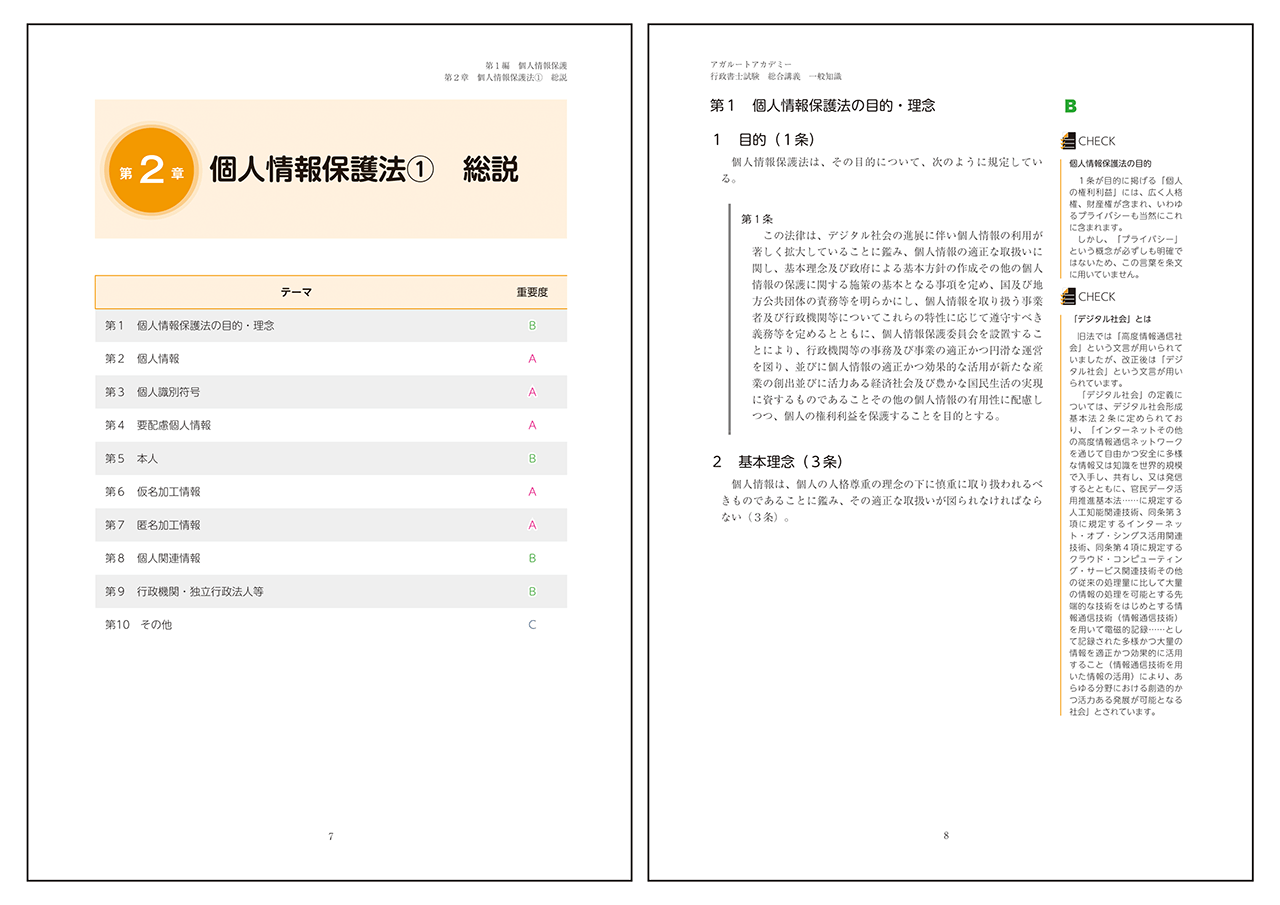The image size is (1280, 905).
Task: Click page number 7 at the bottom
Action: (331, 836)
